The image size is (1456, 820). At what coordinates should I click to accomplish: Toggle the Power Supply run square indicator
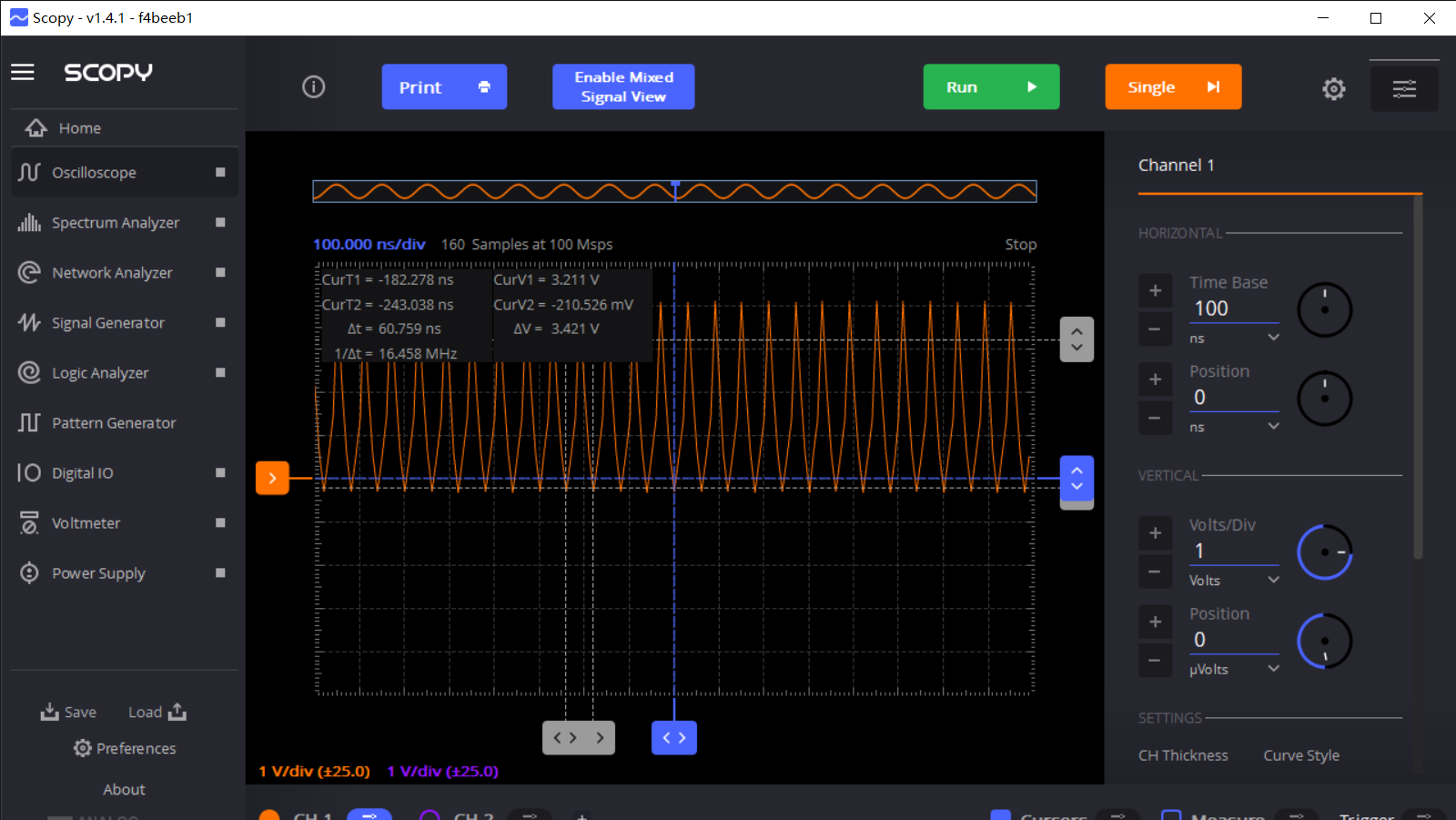[x=220, y=572]
